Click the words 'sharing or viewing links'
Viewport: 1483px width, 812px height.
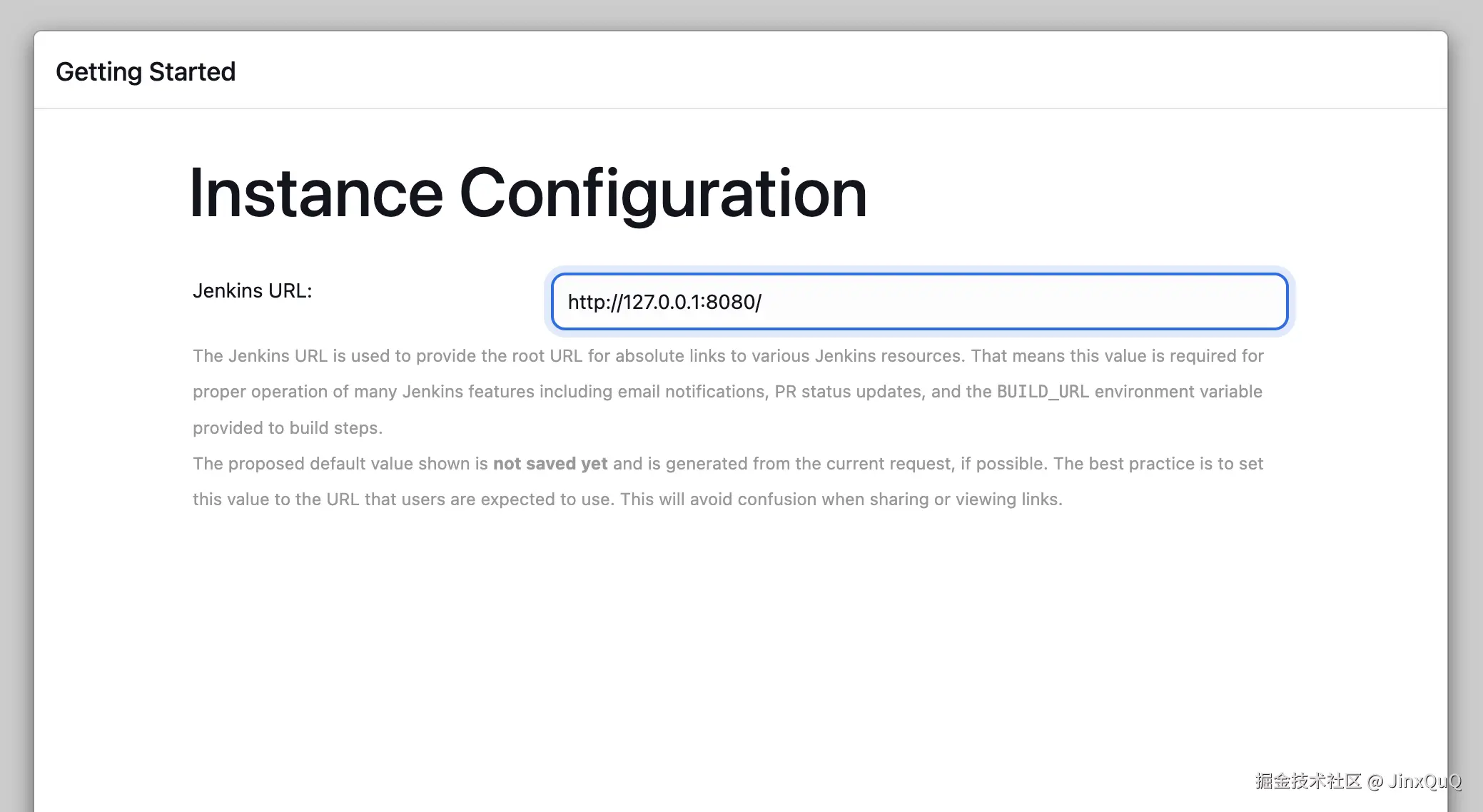coord(965,499)
